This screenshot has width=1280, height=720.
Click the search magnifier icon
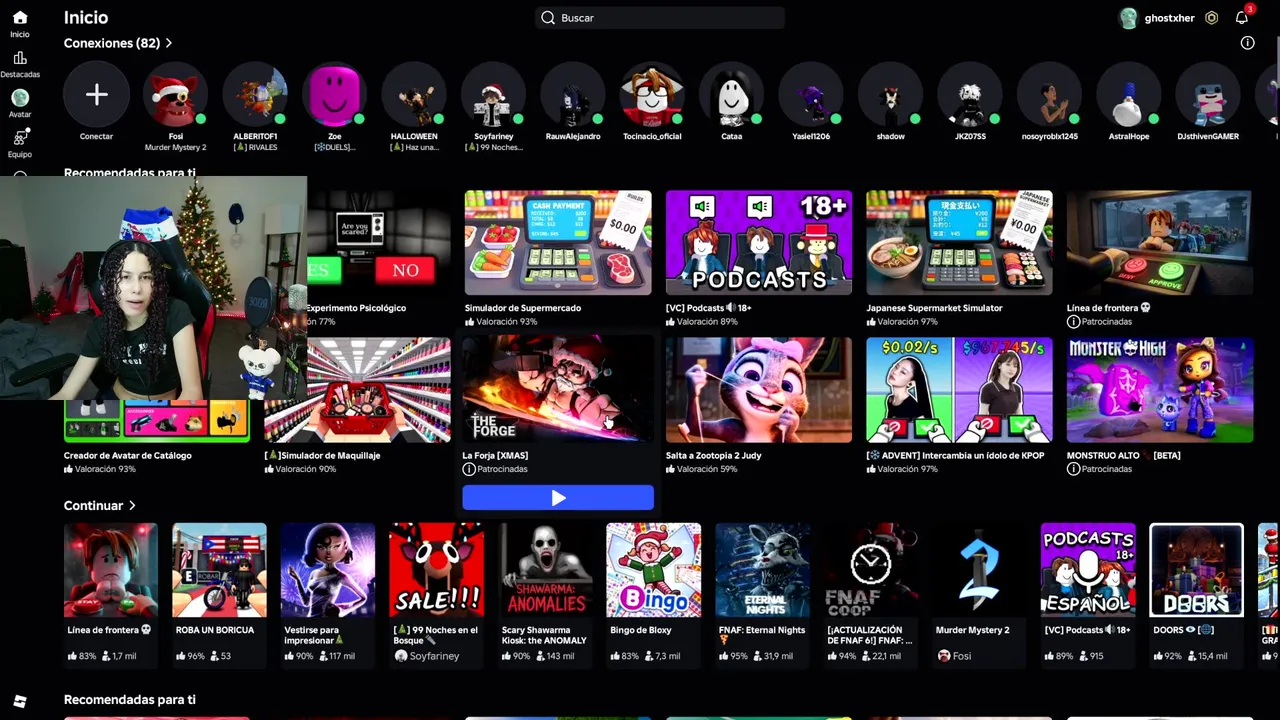click(x=548, y=18)
